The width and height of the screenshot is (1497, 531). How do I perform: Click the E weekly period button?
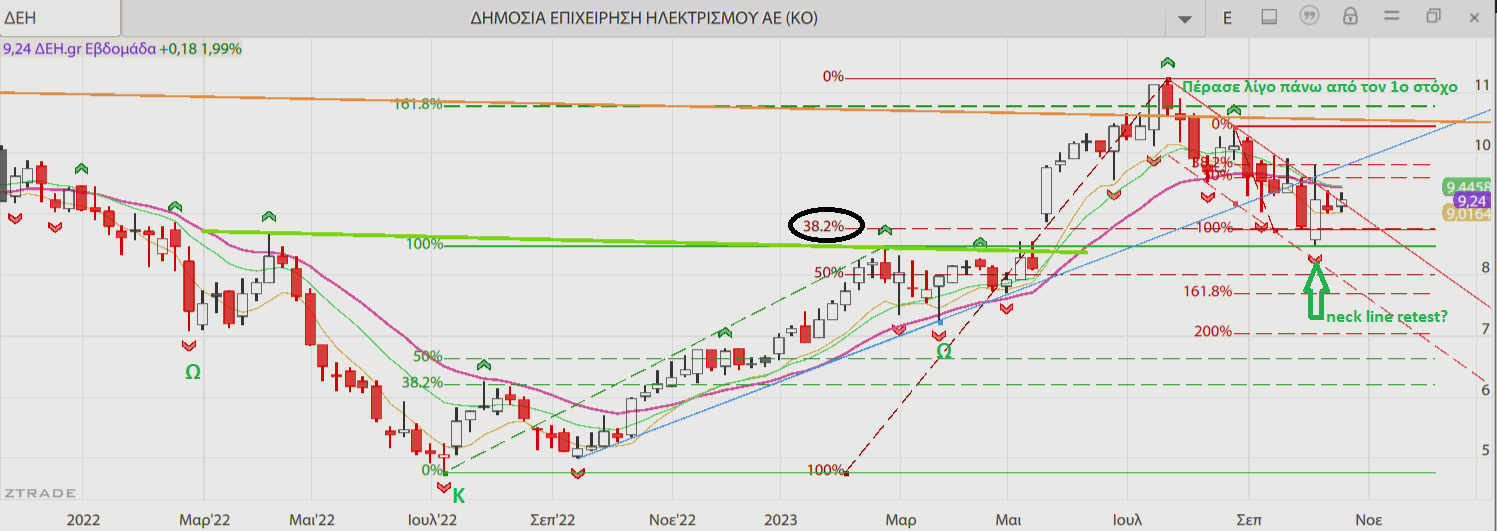pyautogui.click(x=1227, y=17)
